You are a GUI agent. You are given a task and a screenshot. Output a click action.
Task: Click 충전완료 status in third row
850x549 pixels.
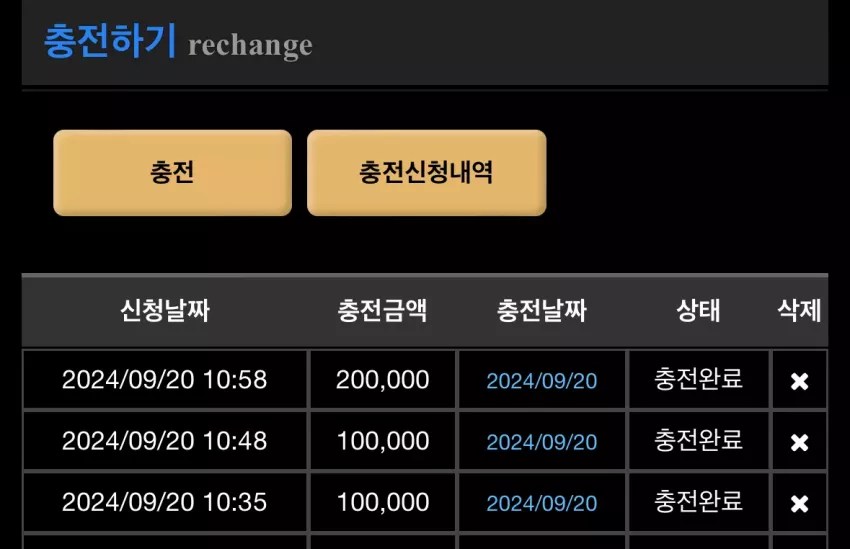point(698,501)
